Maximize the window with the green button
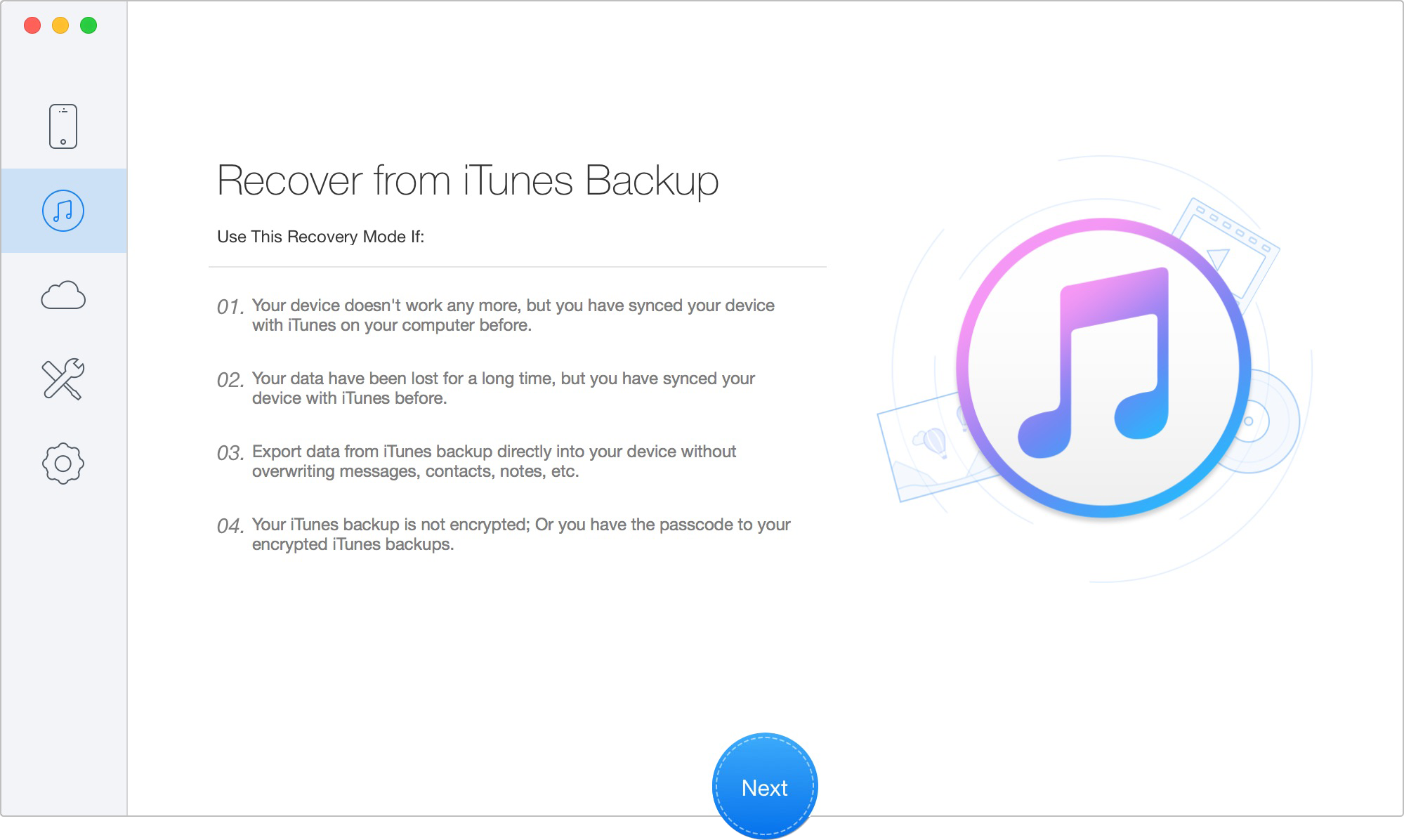Viewport: 1404px width, 840px height. click(88, 26)
